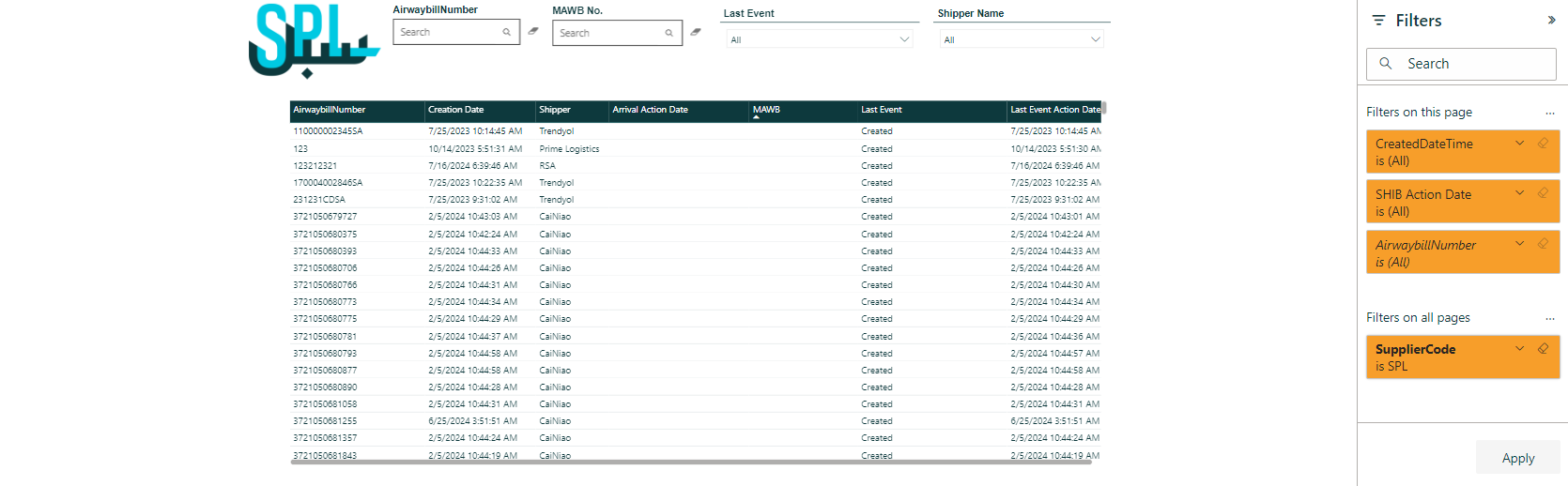Click the eraser icon beside AirwaybillNumber search
The height and width of the screenshot is (486, 1568).
tap(533, 31)
